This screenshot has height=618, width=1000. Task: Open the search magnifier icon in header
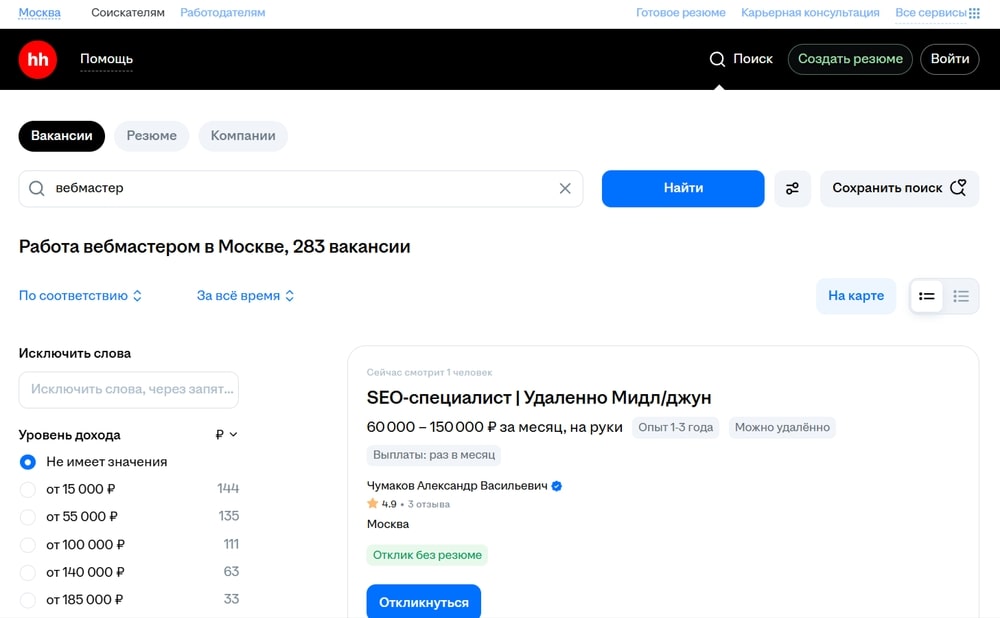(x=717, y=59)
